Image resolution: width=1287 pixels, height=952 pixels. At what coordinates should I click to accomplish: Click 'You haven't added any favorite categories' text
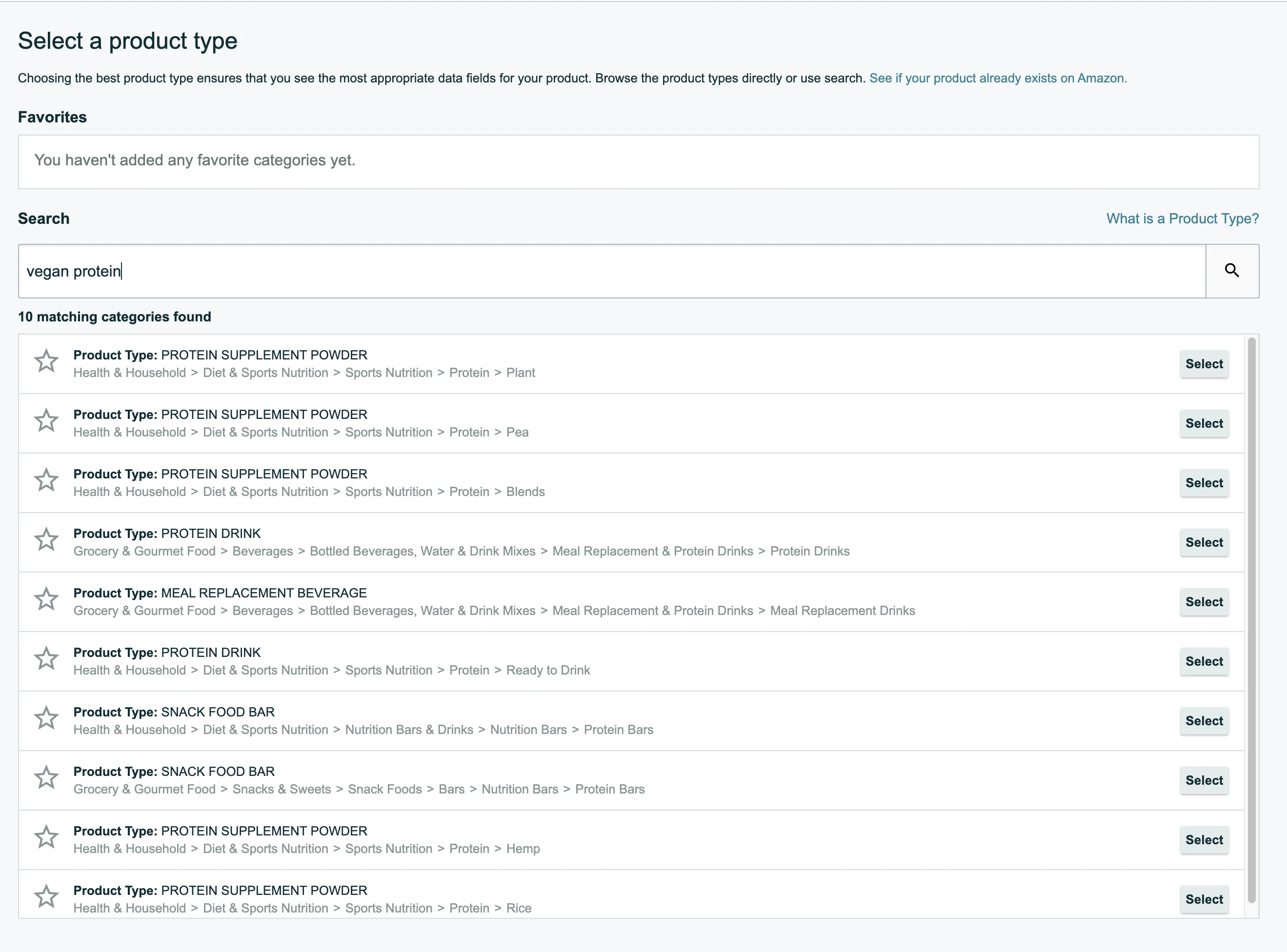(195, 160)
